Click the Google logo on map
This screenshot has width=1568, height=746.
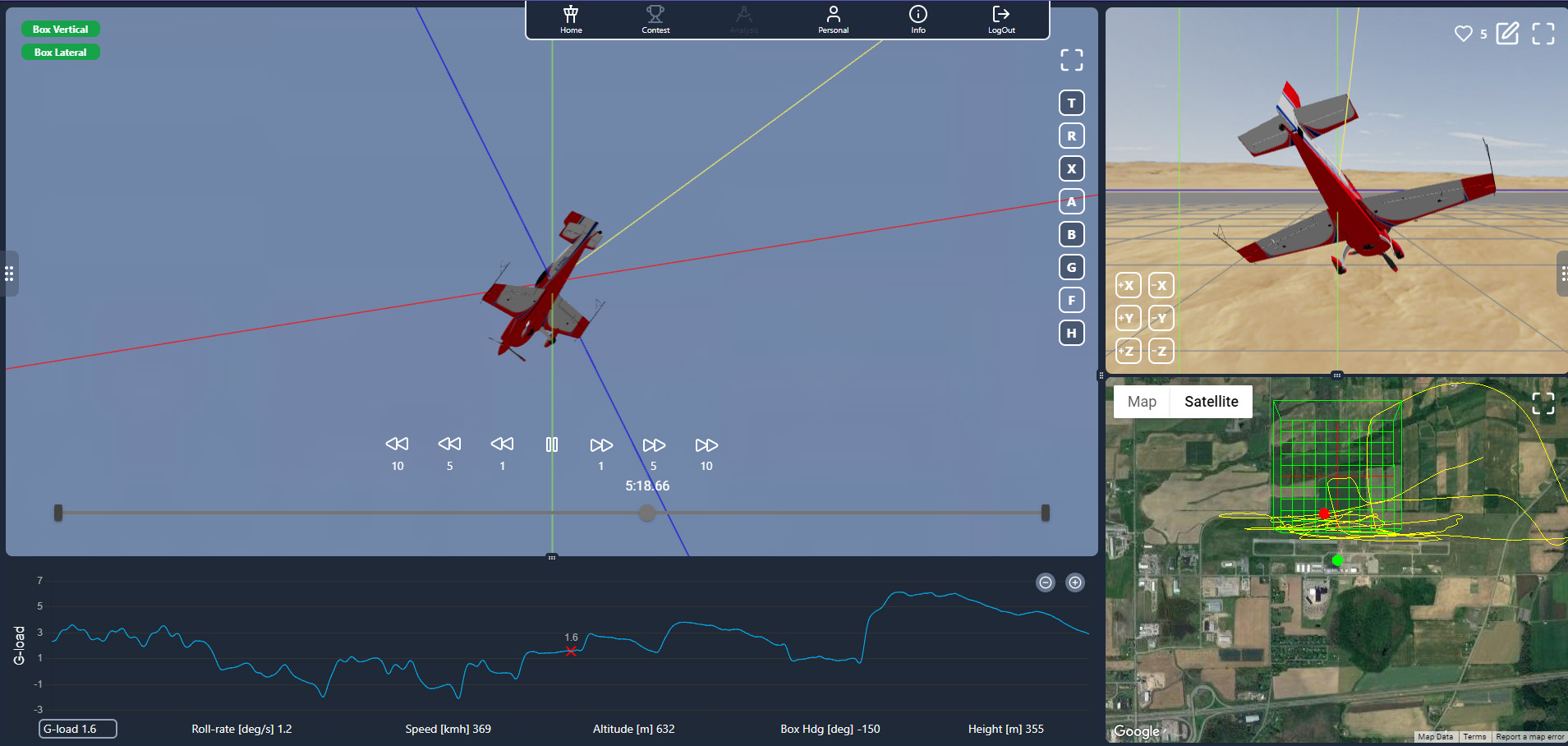click(1136, 731)
